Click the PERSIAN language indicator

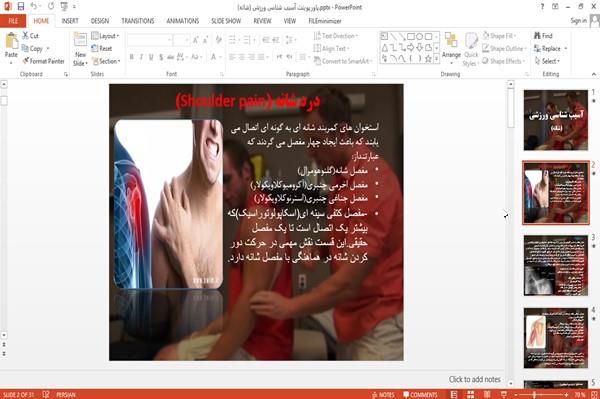click(66, 394)
